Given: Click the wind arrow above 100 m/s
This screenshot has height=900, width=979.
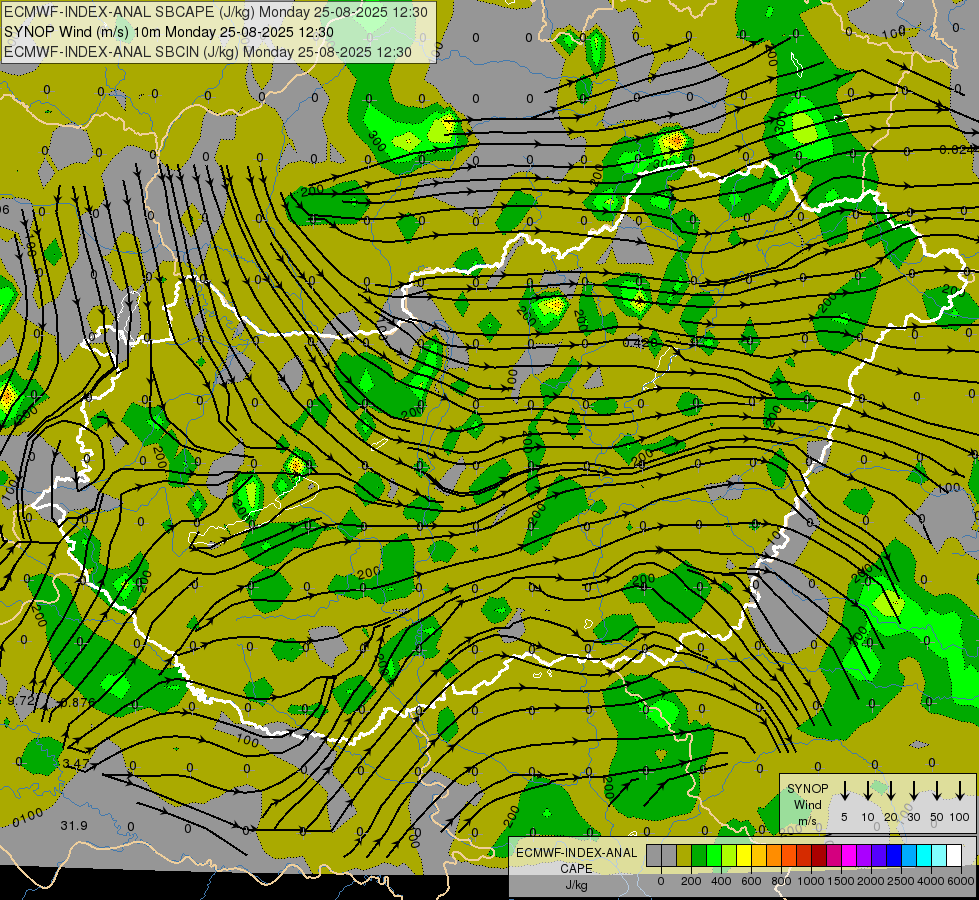Looking at the screenshot, I should point(960,791).
